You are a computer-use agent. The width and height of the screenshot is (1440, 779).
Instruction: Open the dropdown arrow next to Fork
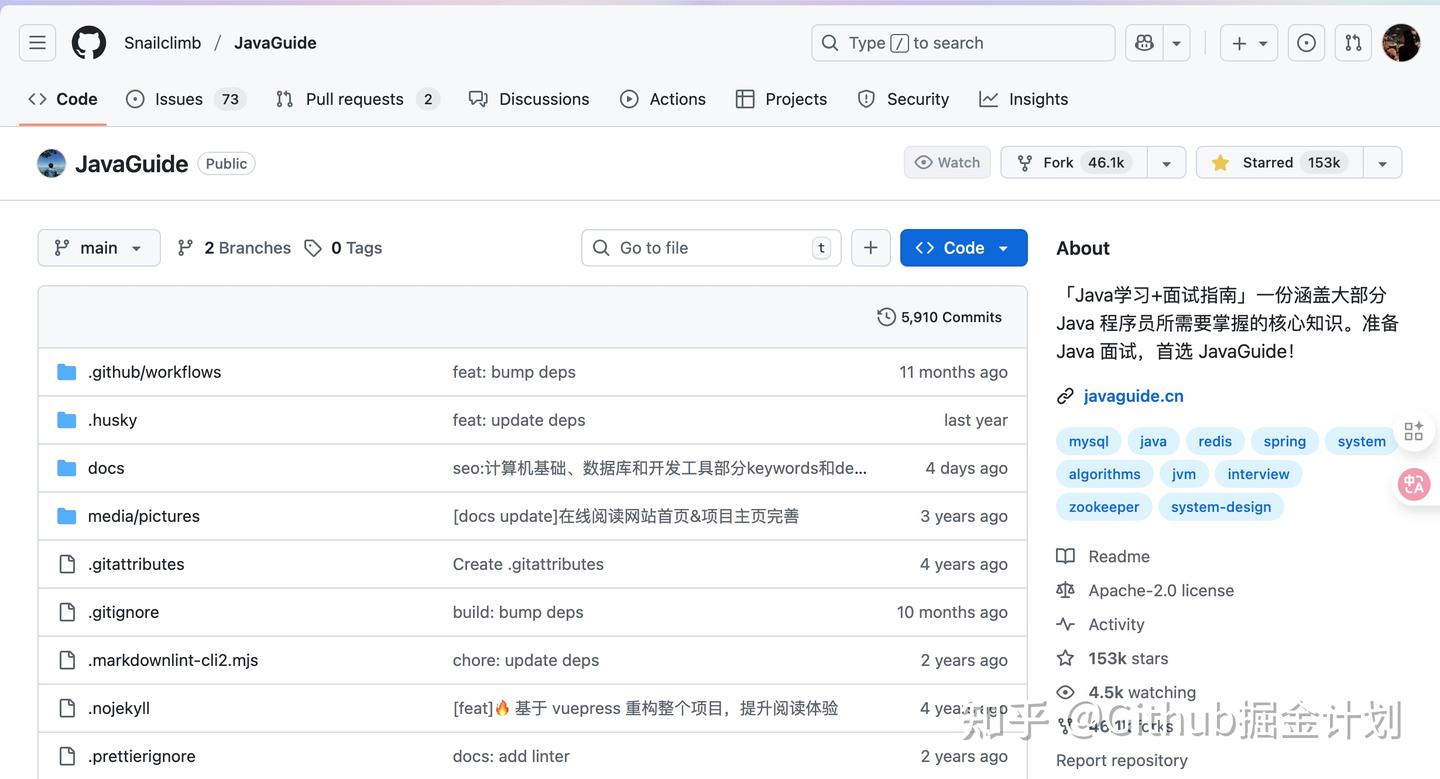point(1166,161)
